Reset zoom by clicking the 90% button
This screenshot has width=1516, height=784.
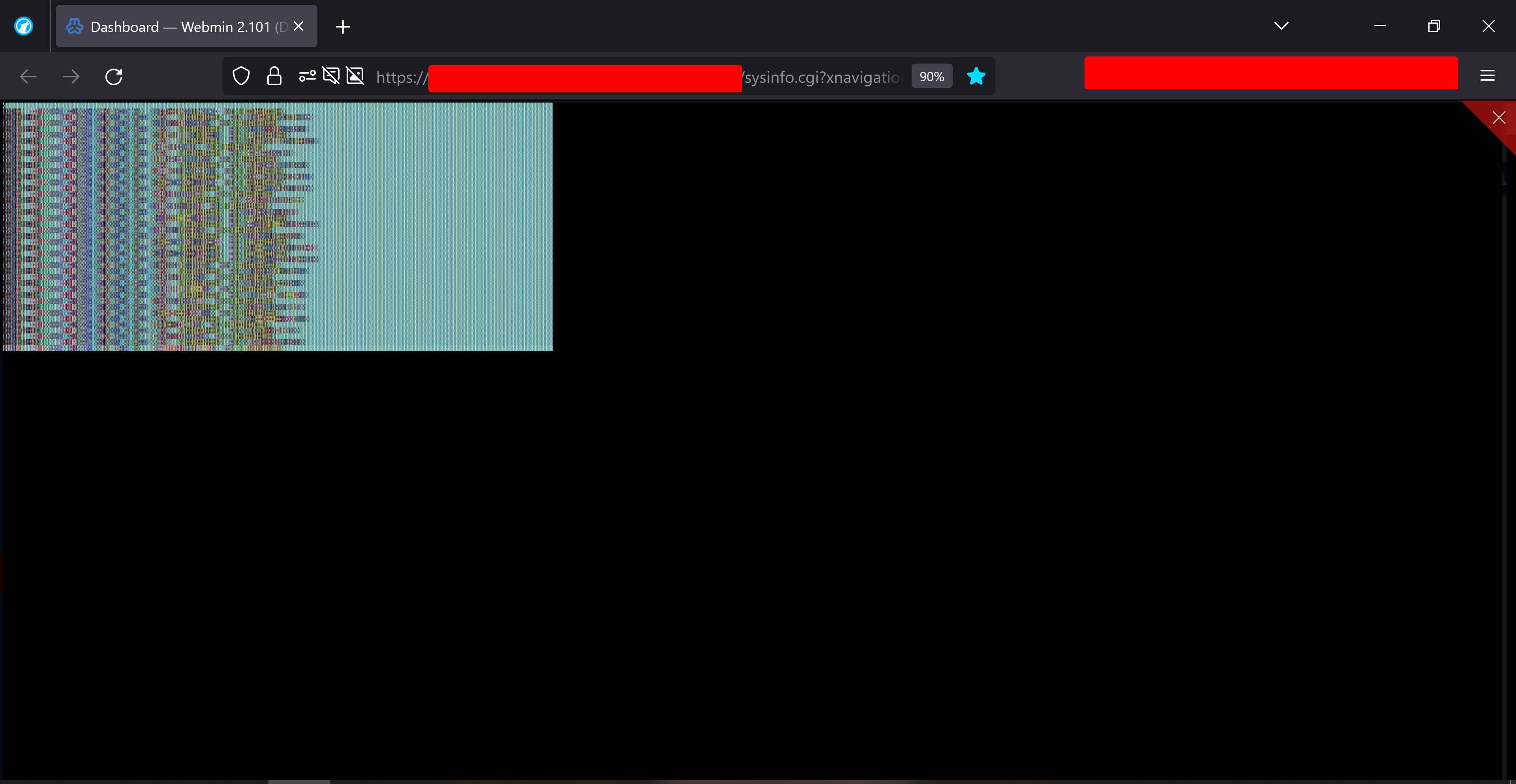click(x=931, y=76)
